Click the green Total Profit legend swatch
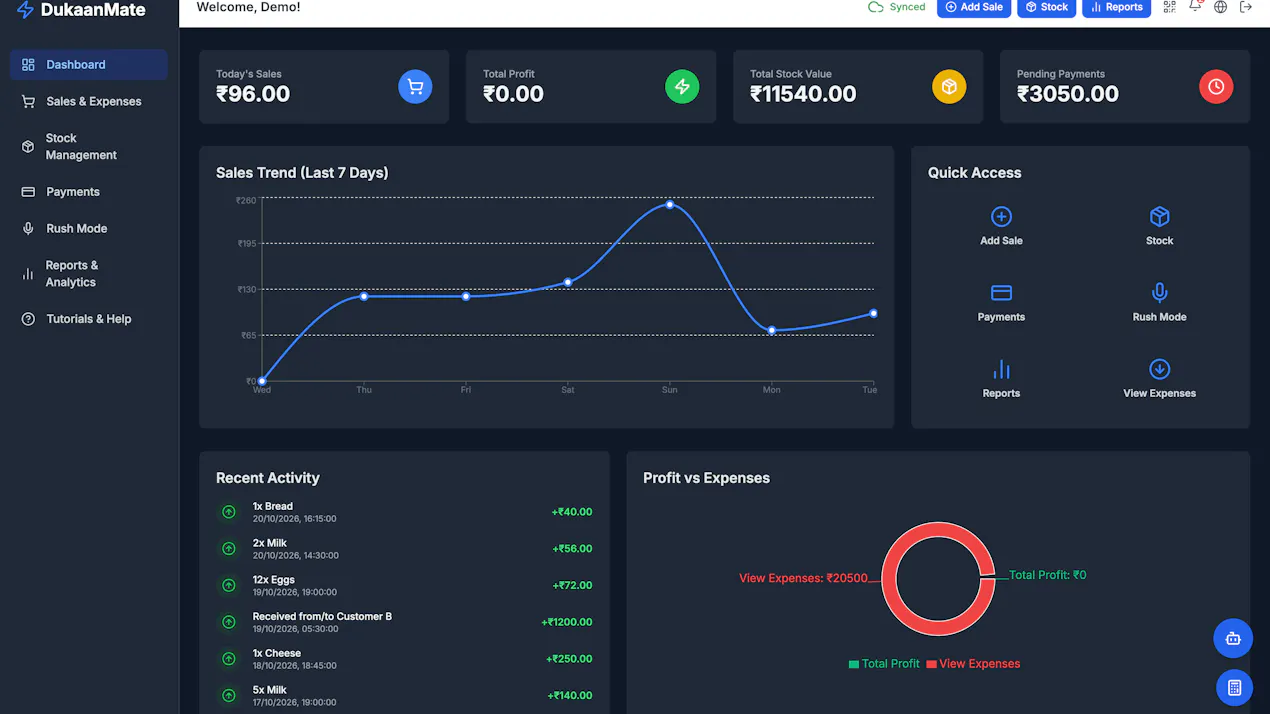Screen dimensions: 1270x714 [x=854, y=664]
